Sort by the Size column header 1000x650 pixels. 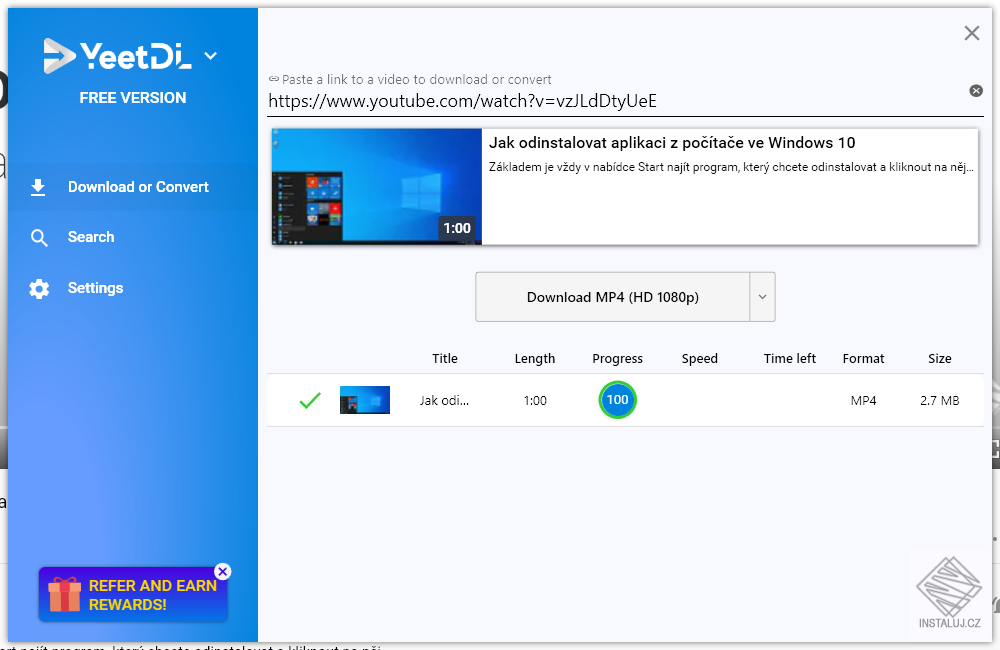[939, 358]
